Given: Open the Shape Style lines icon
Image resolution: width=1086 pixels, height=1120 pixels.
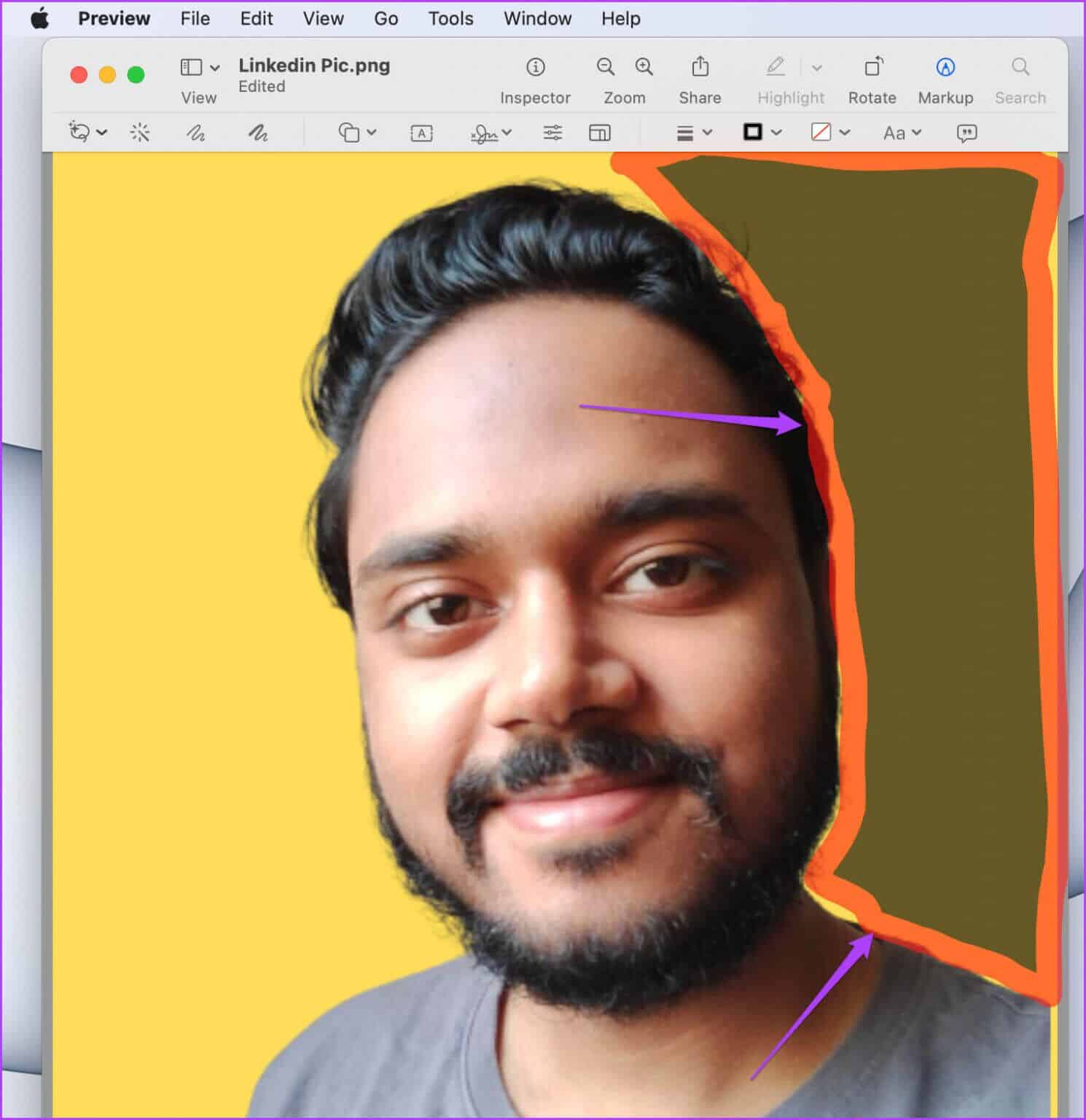Looking at the screenshot, I should [685, 133].
